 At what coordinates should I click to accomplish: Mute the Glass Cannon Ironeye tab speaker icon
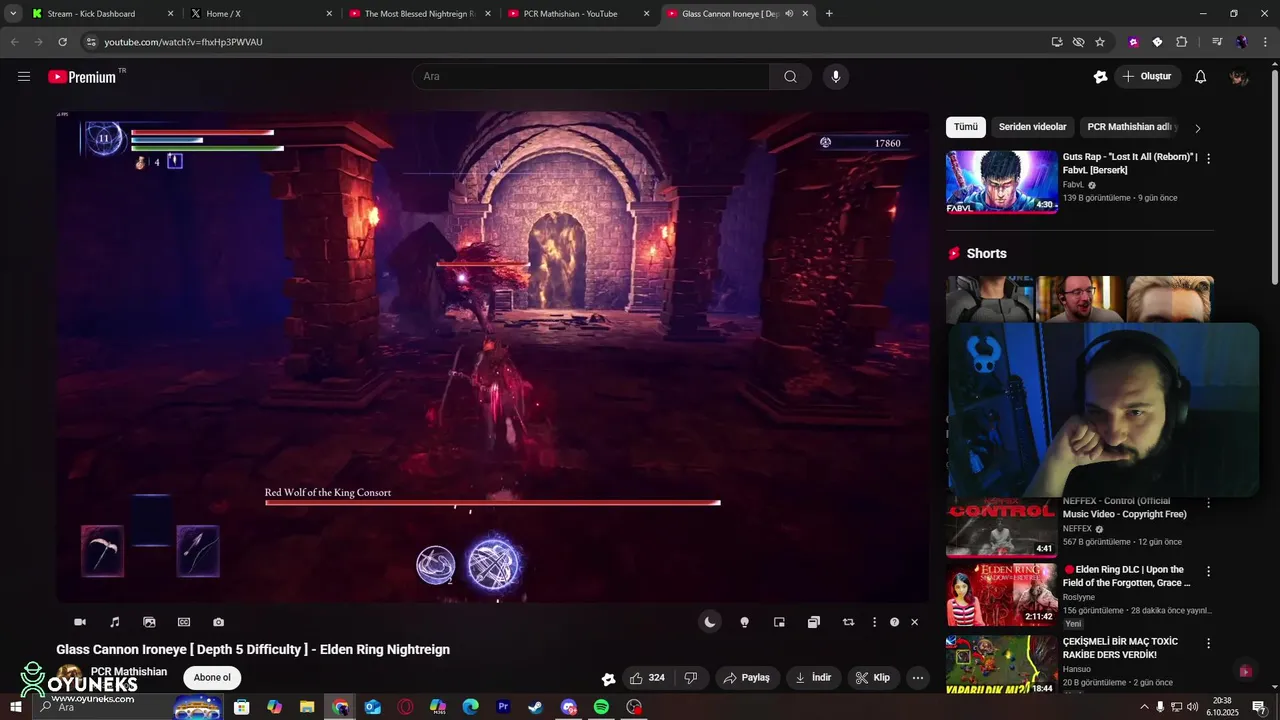pyautogui.click(x=789, y=14)
